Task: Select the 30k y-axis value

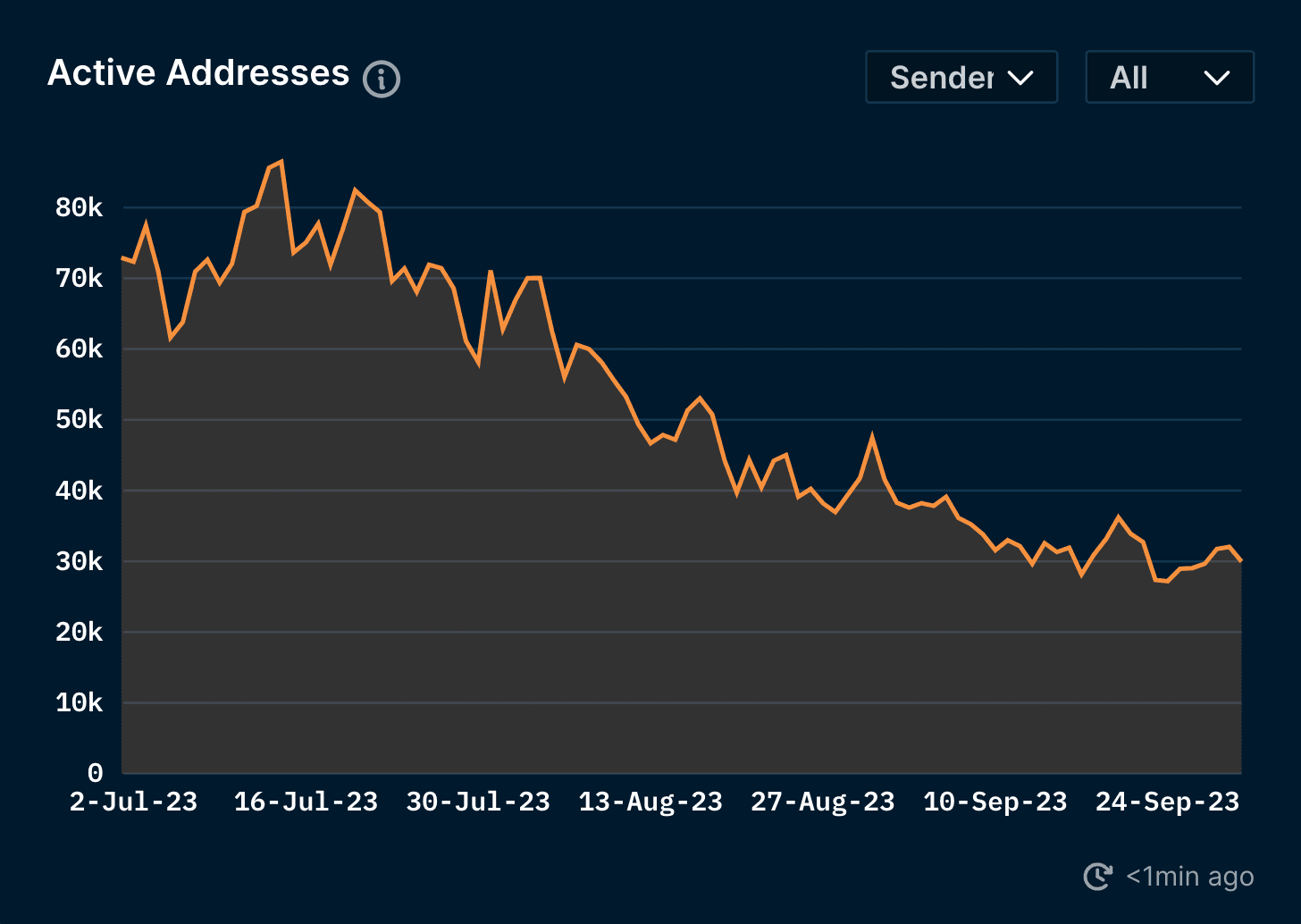Action: click(79, 562)
